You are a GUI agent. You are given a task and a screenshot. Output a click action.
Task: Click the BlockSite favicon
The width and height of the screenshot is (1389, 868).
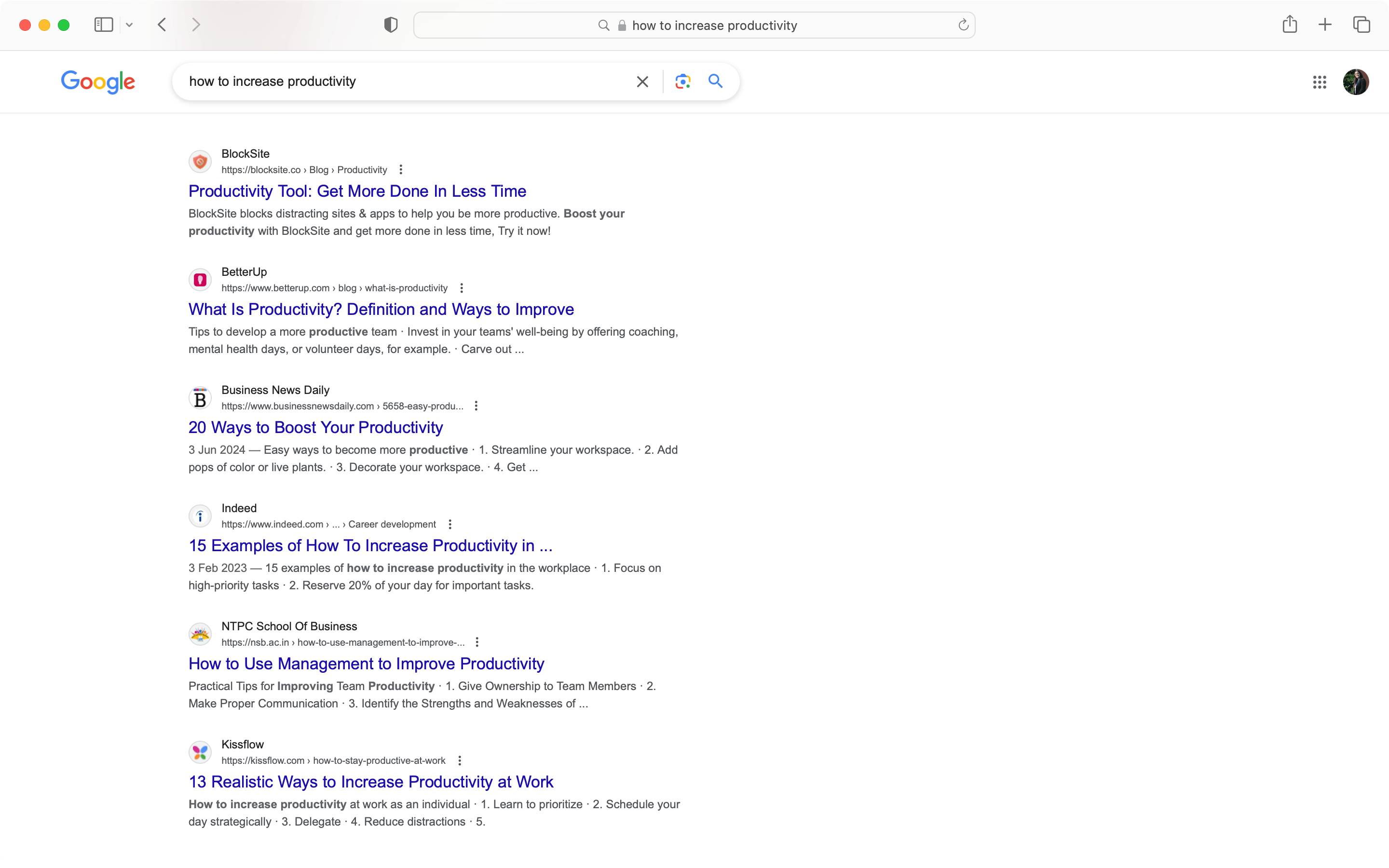[200, 162]
